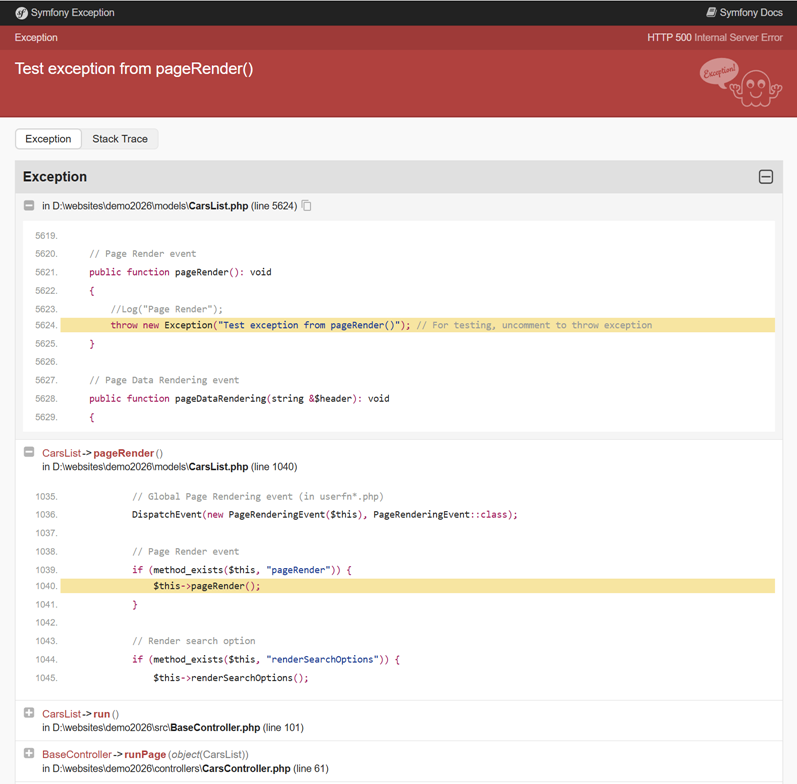This screenshot has width=797, height=784.
Task: Open the Symfony Docs link
Action: click(744, 12)
